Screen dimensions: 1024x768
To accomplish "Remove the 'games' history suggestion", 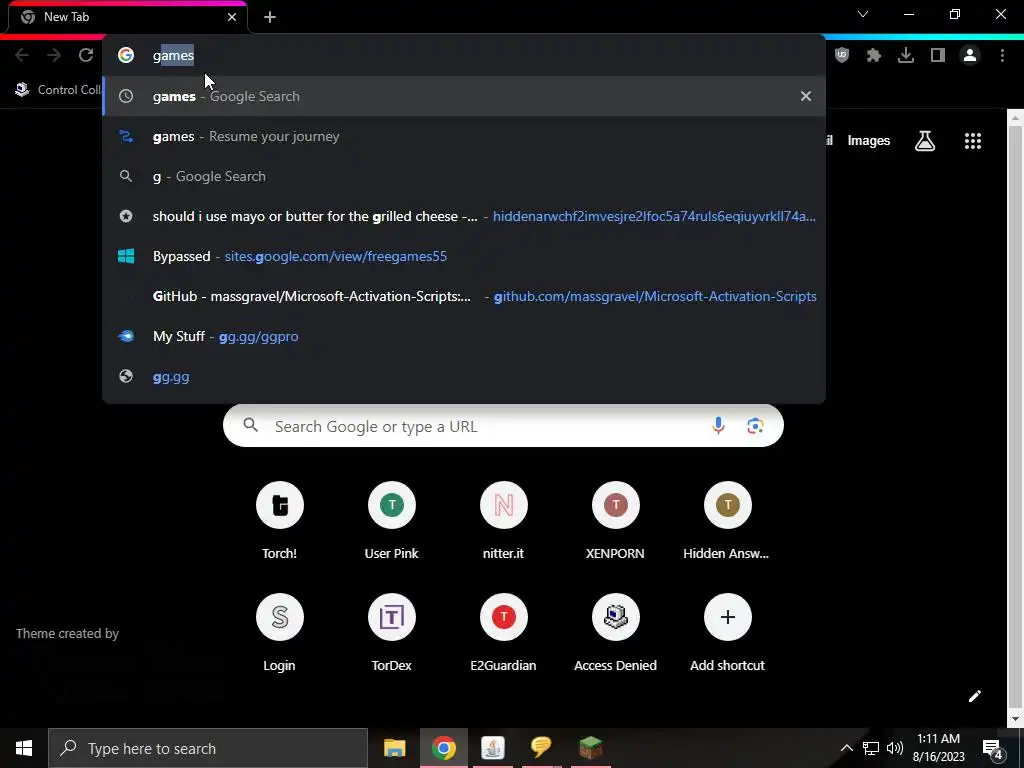I will [x=806, y=96].
